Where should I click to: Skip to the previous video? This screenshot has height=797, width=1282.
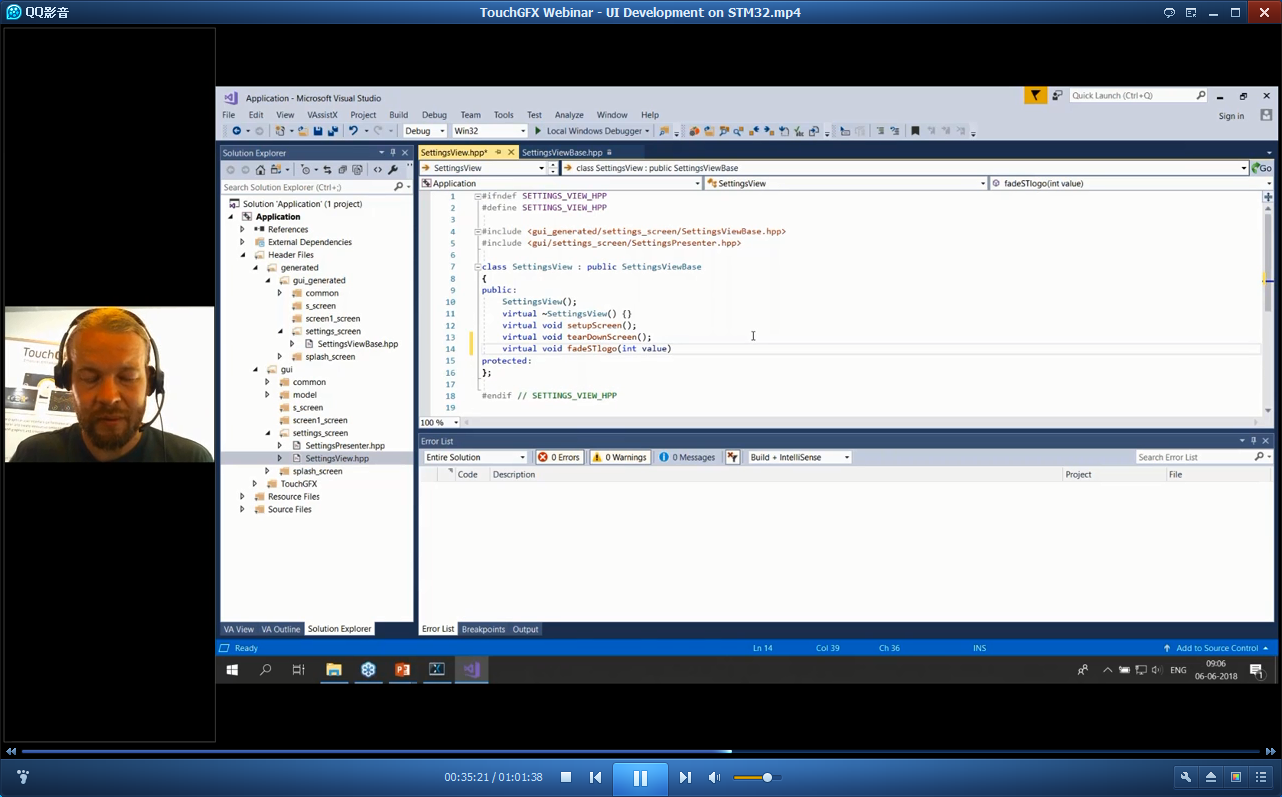pyautogui.click(x=596, y=777)
